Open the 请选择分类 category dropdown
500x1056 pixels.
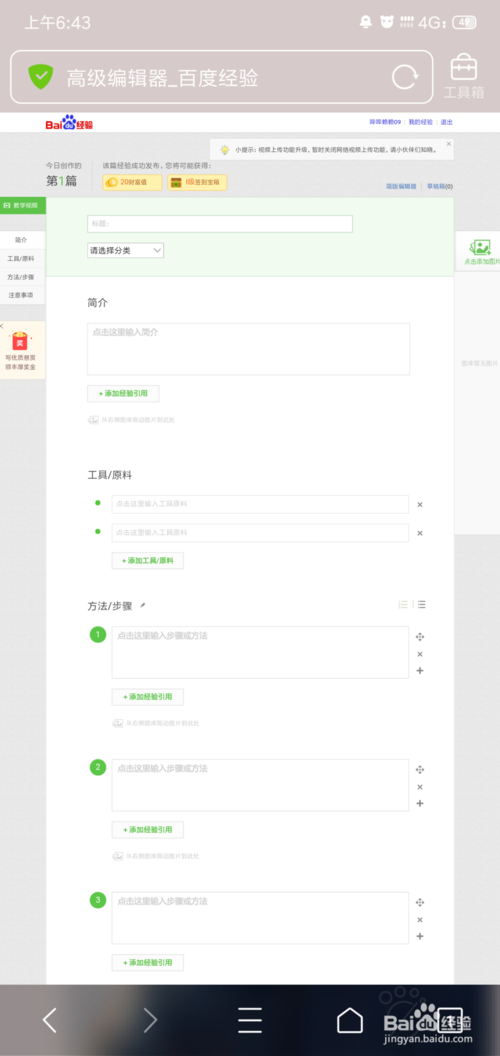[125, 250]
